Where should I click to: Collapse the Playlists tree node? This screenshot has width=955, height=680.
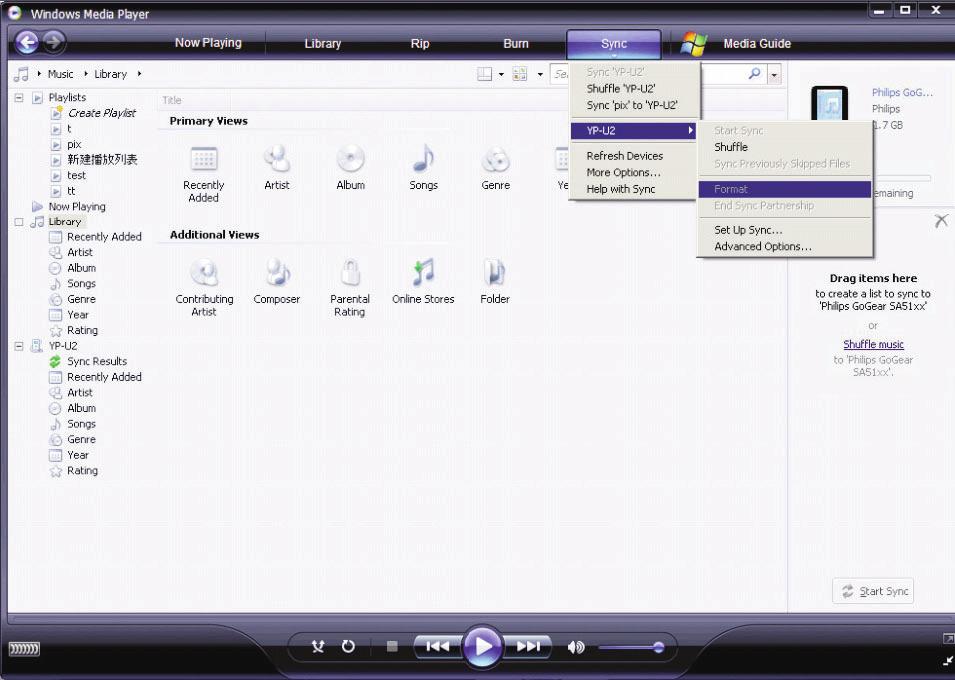(19, 97)
